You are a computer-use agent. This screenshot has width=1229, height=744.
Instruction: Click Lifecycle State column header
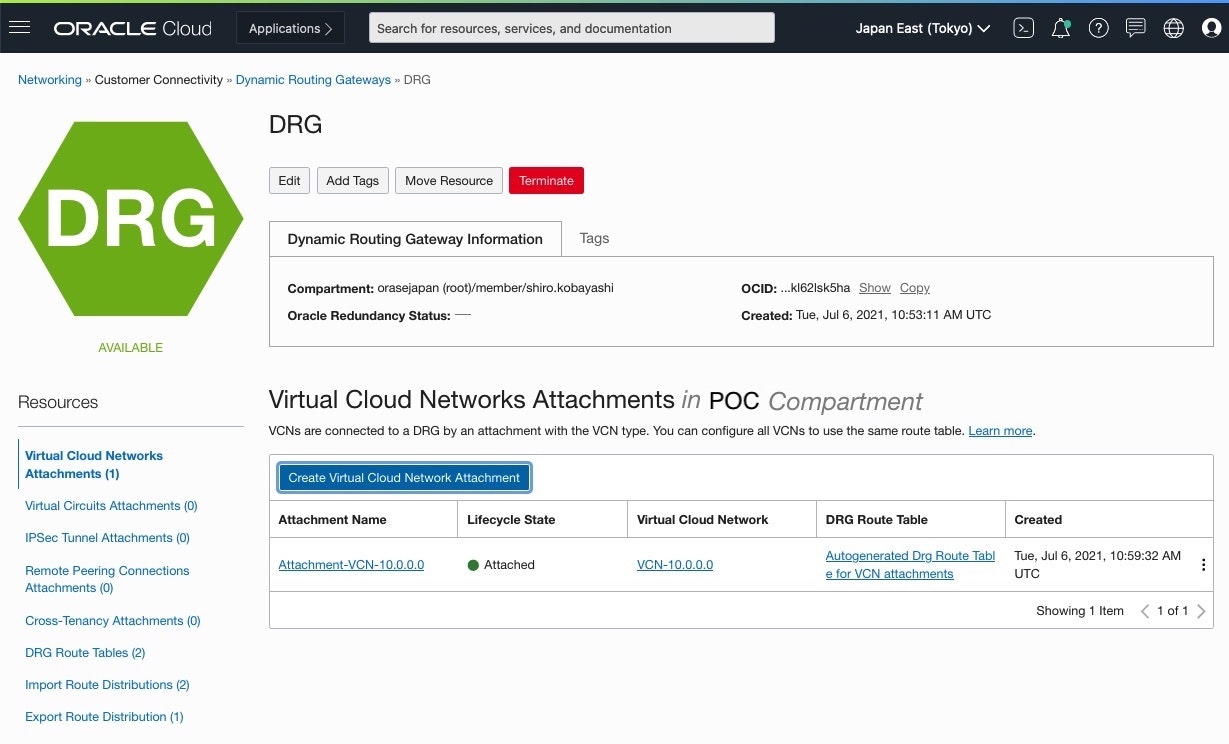click(511, 520)
